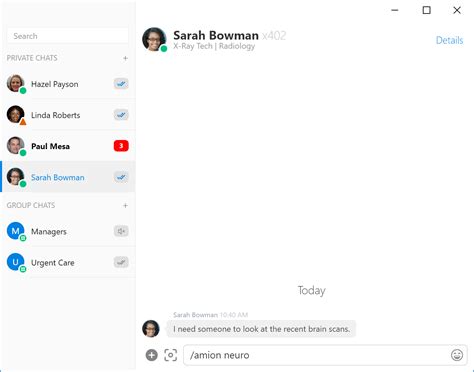Image resolution: width=474 pixels, height=372 pixels.
Task: Click Hazel Payson's avatar
Action: click(16, 83)
